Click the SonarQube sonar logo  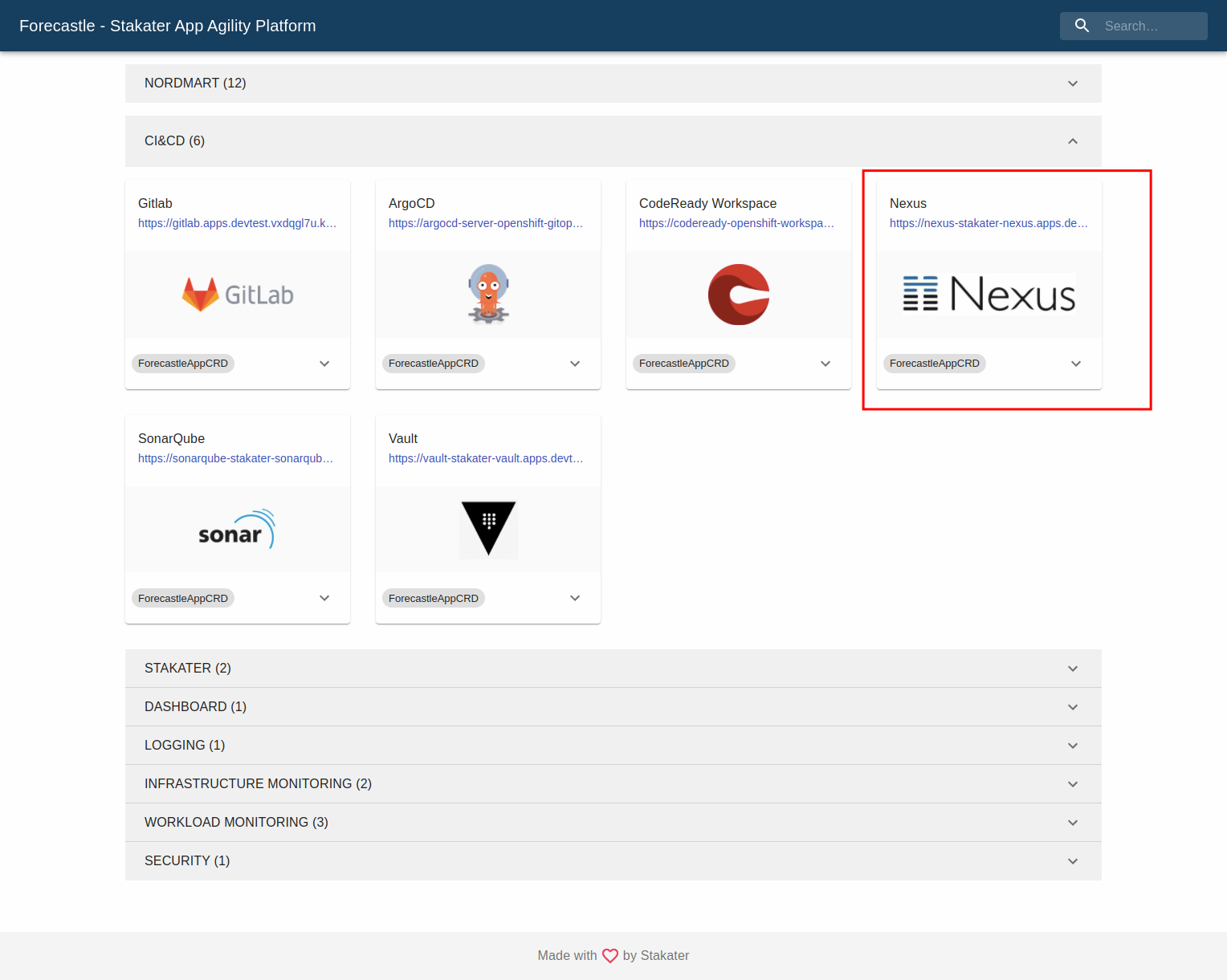(x=238, y=530)
